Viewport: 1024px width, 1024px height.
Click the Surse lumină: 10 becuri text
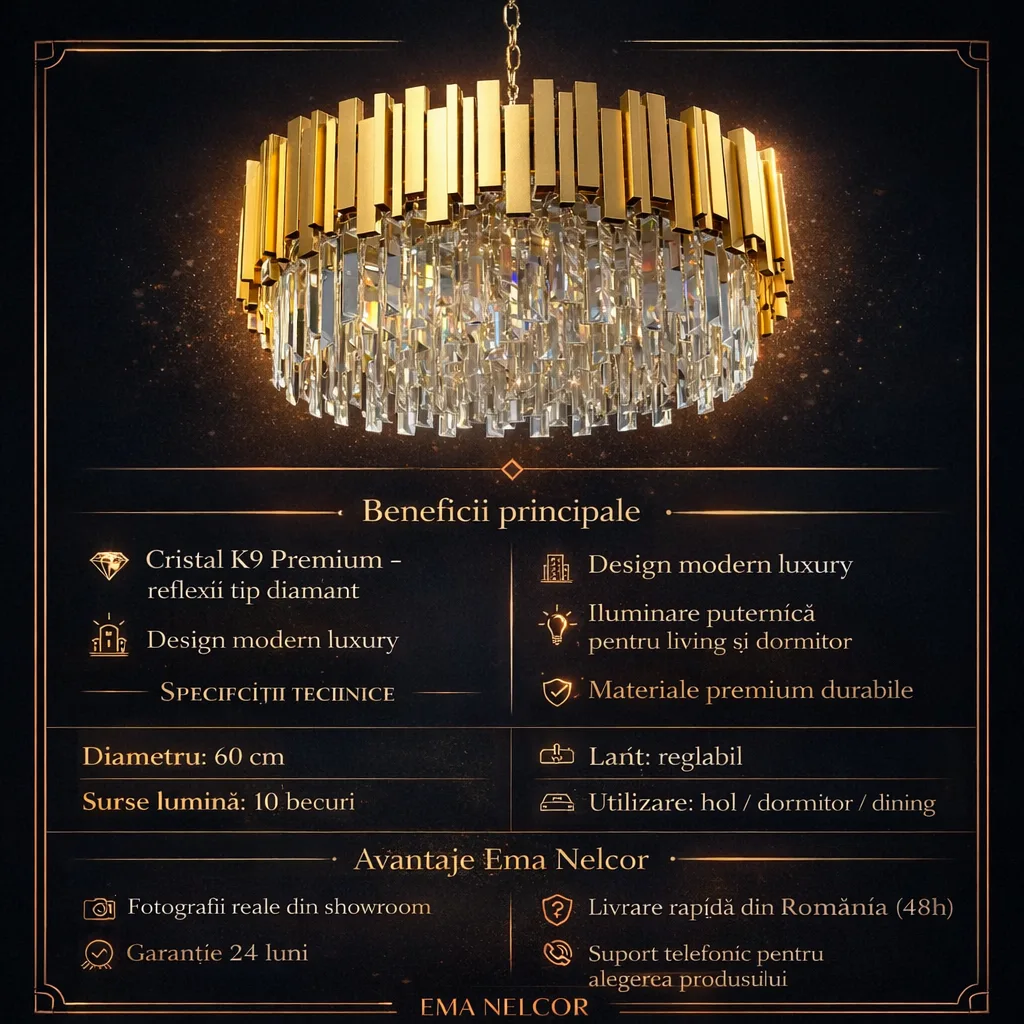click(218, 802)
